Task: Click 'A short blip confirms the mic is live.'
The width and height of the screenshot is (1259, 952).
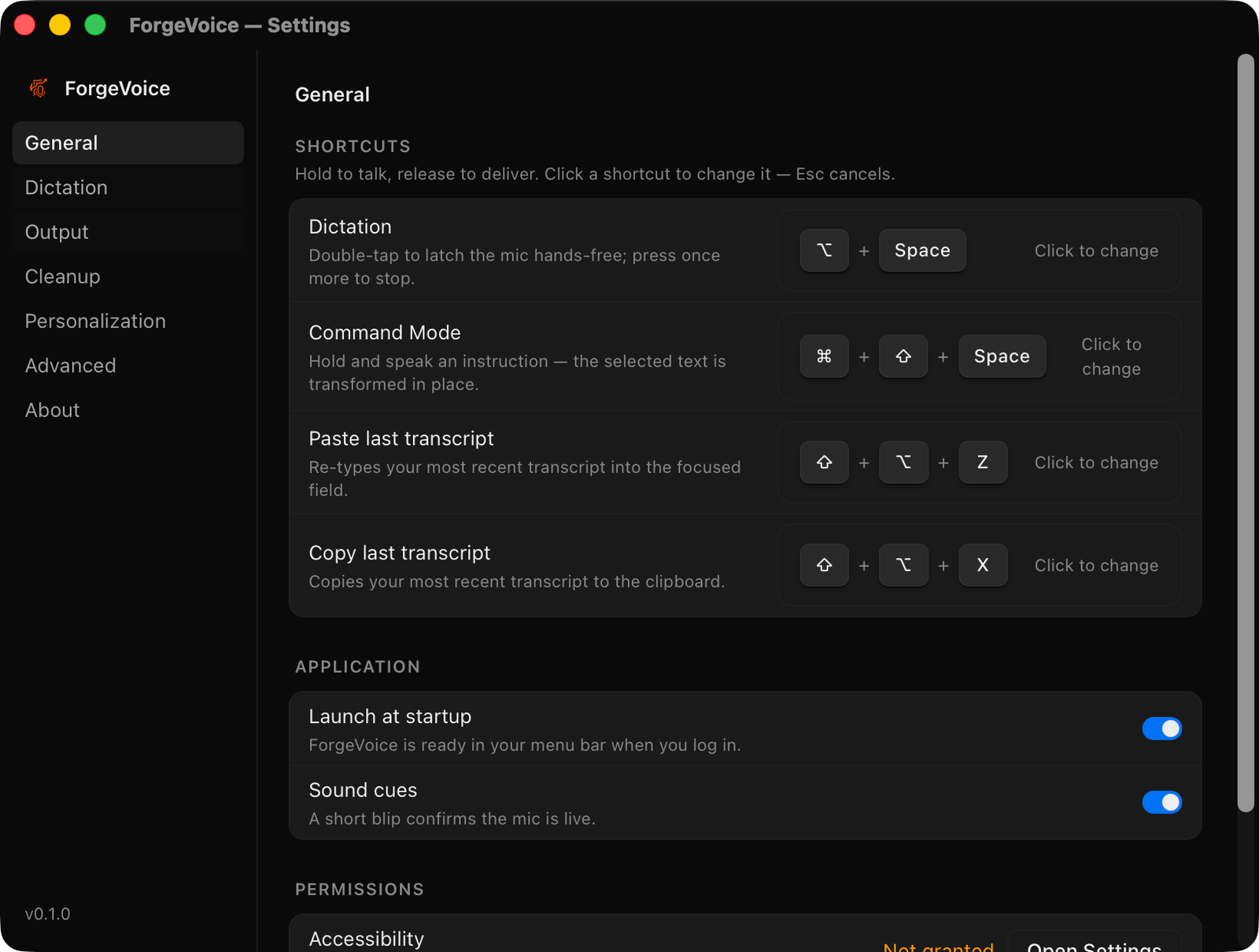Action: 452,819
